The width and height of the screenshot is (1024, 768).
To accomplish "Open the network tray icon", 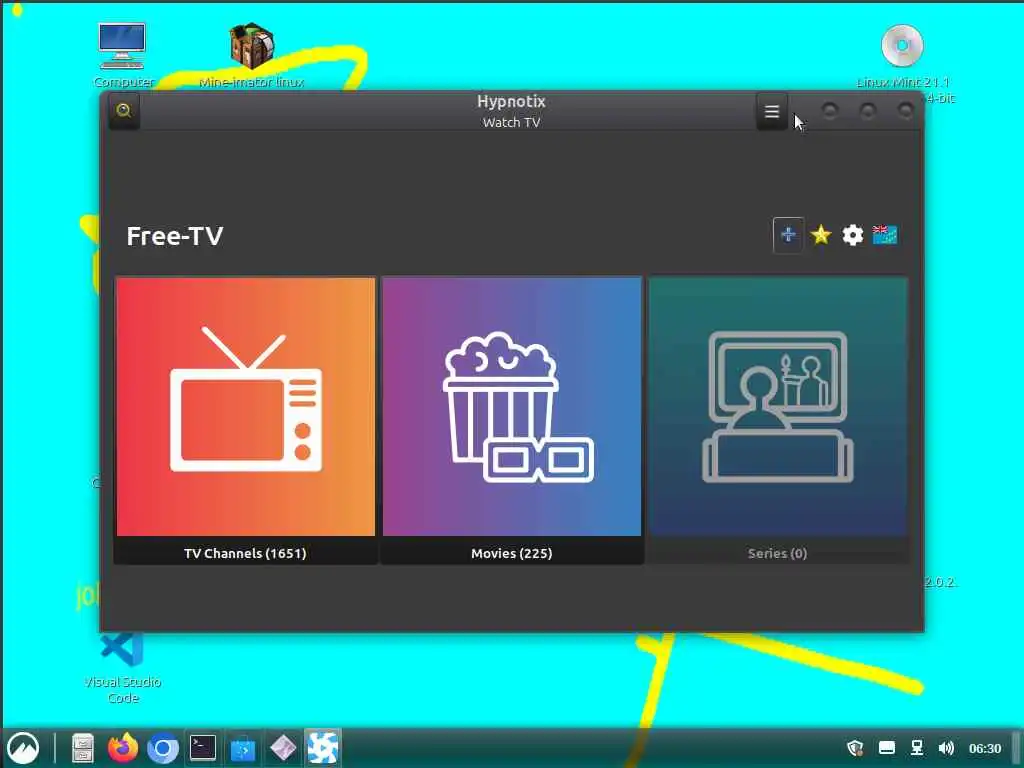I will point(917,748).
